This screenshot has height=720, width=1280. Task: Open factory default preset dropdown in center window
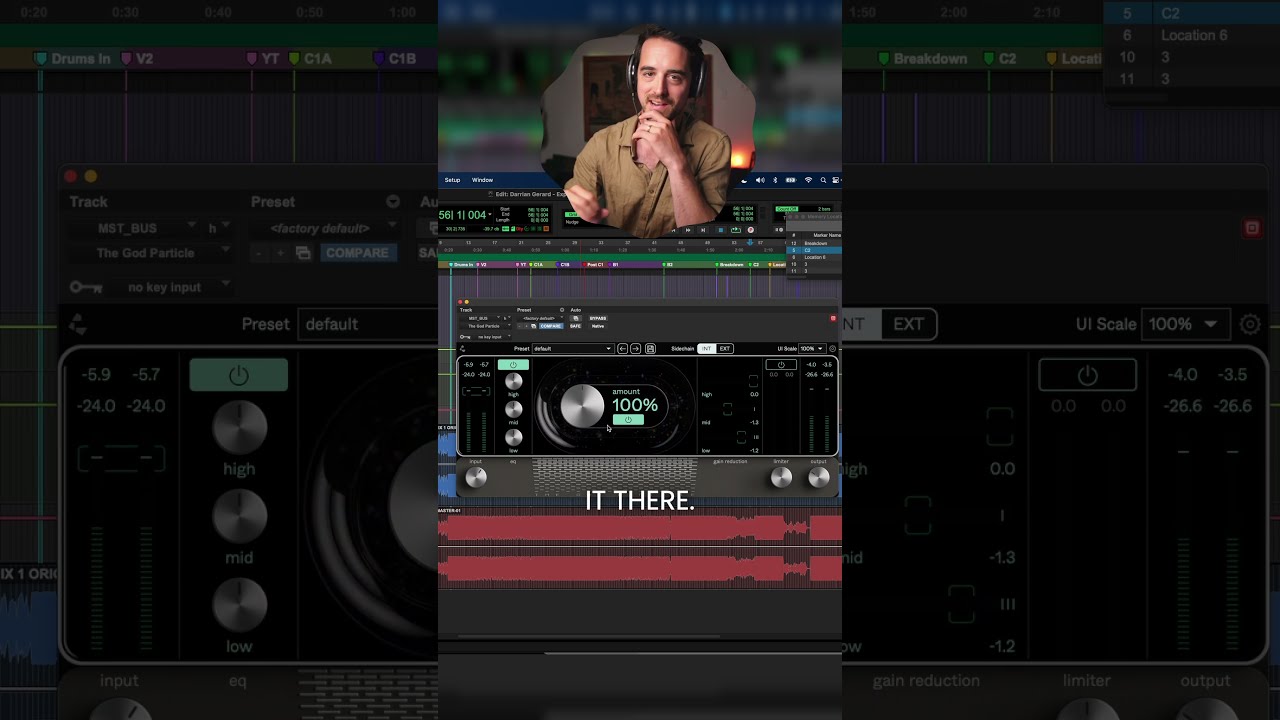[x=540, y=318]
